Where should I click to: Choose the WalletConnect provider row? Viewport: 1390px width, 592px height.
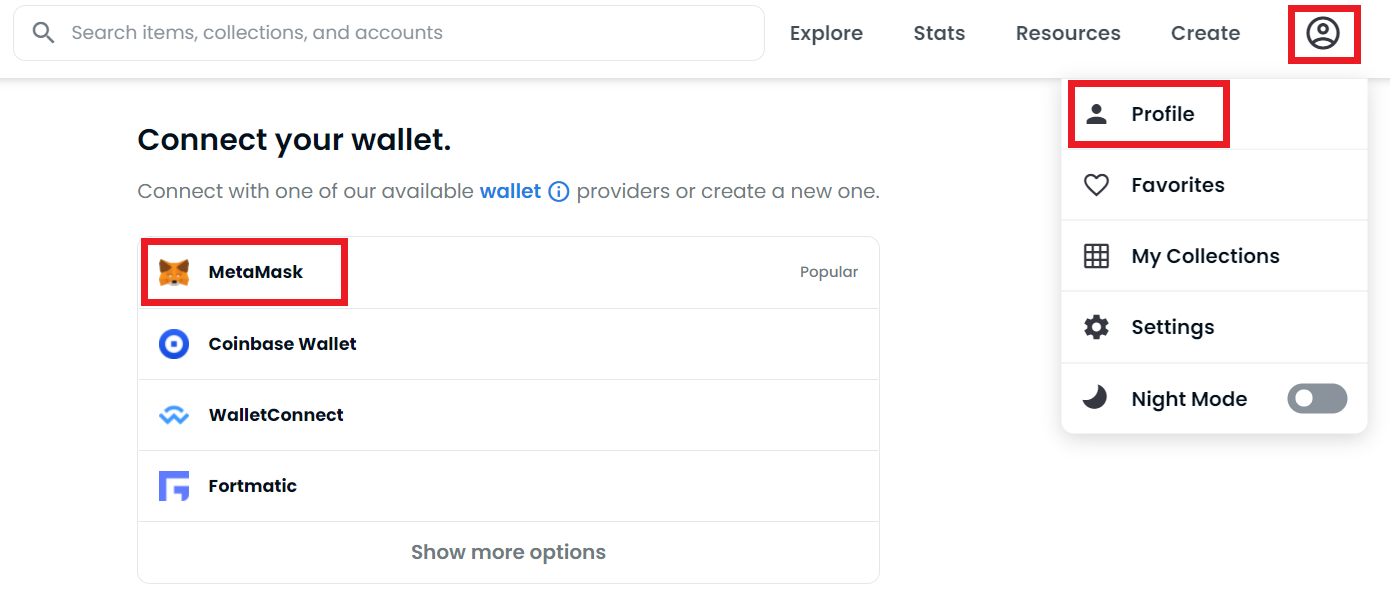[508, 415]
